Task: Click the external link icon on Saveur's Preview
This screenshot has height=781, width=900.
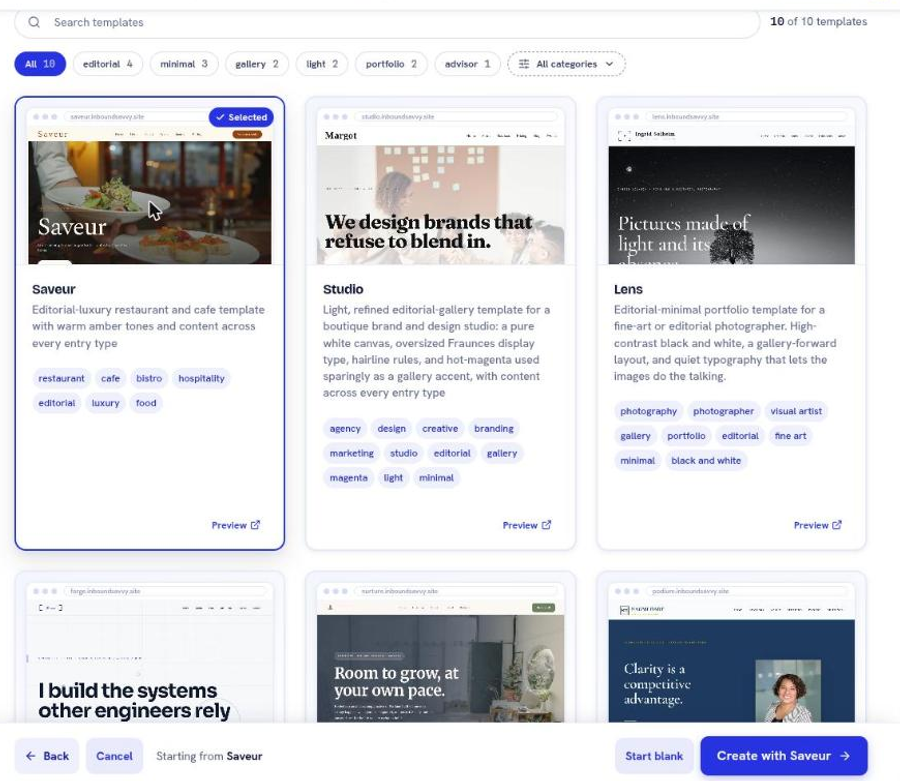Action: 255,524
